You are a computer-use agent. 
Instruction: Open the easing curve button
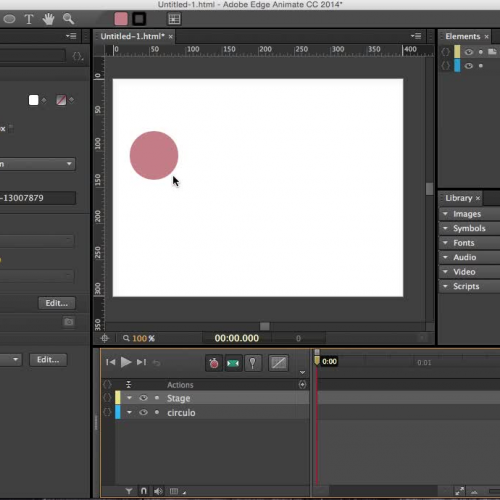pos(278,363)
